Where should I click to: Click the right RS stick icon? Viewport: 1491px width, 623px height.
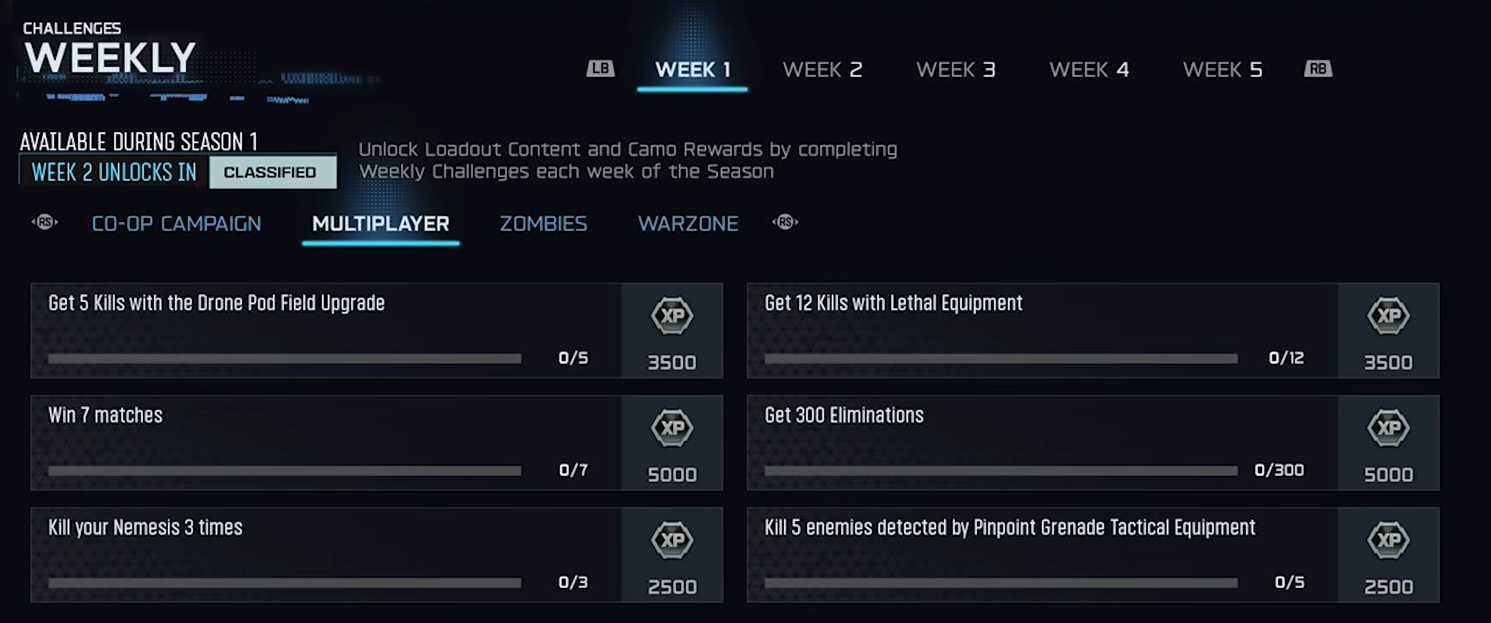click(x=786, y=223)
